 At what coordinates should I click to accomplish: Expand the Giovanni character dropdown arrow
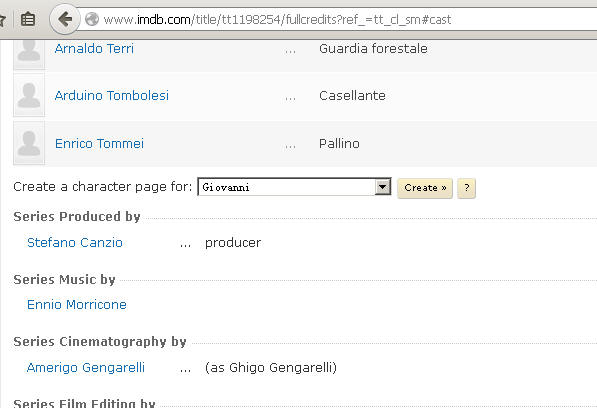[383, 187]
